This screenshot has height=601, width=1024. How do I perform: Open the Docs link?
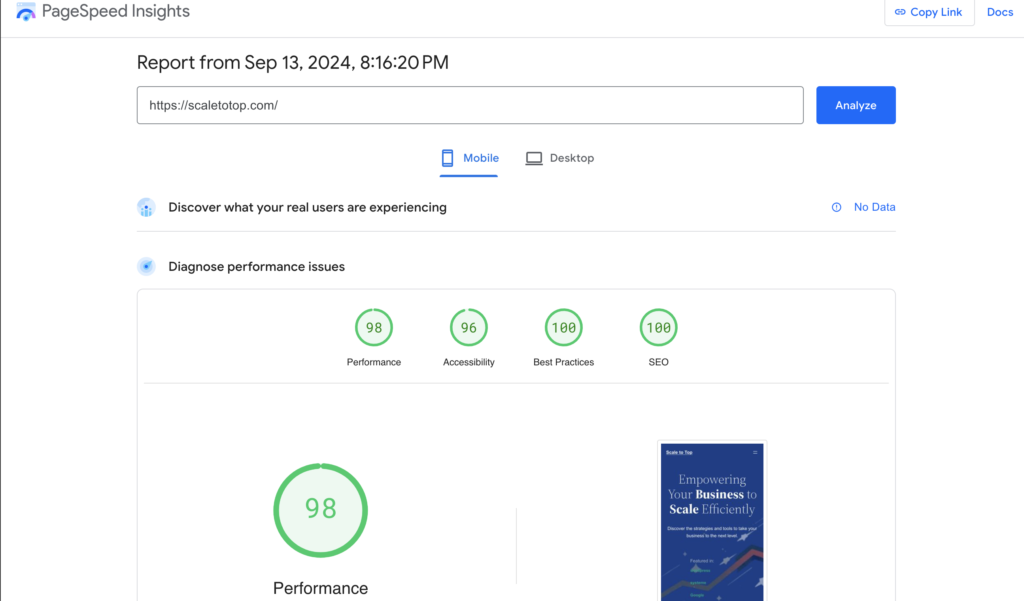999,12
